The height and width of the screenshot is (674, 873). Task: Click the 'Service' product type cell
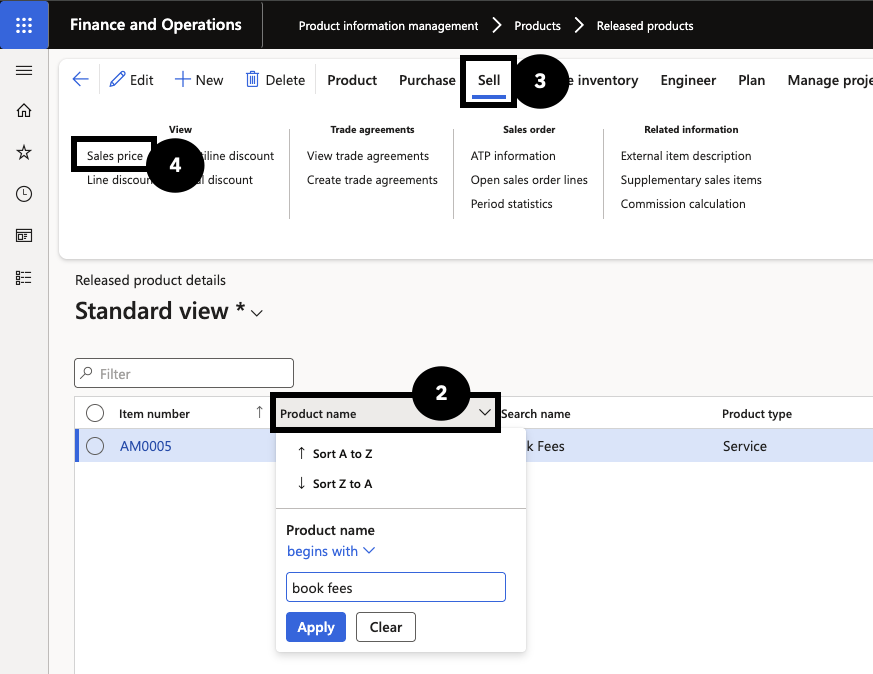pos(744,446)
